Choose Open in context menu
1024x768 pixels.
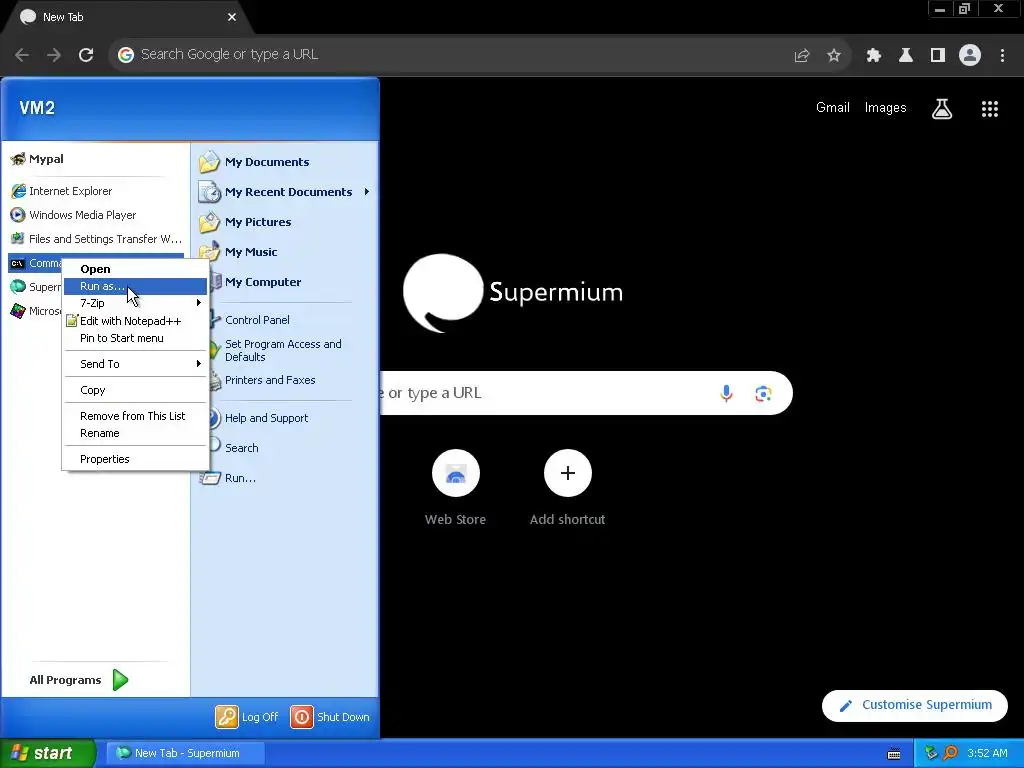(135, 269)
